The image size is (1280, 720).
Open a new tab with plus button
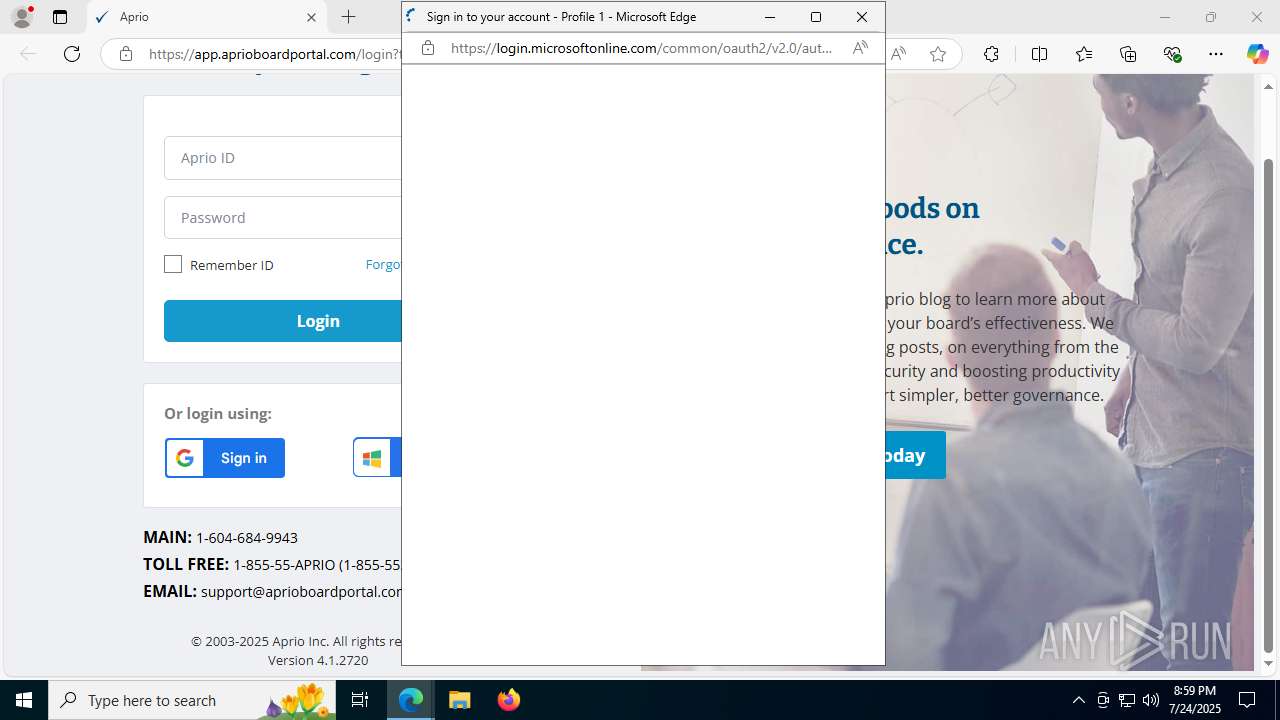click(x=348, y=17)
